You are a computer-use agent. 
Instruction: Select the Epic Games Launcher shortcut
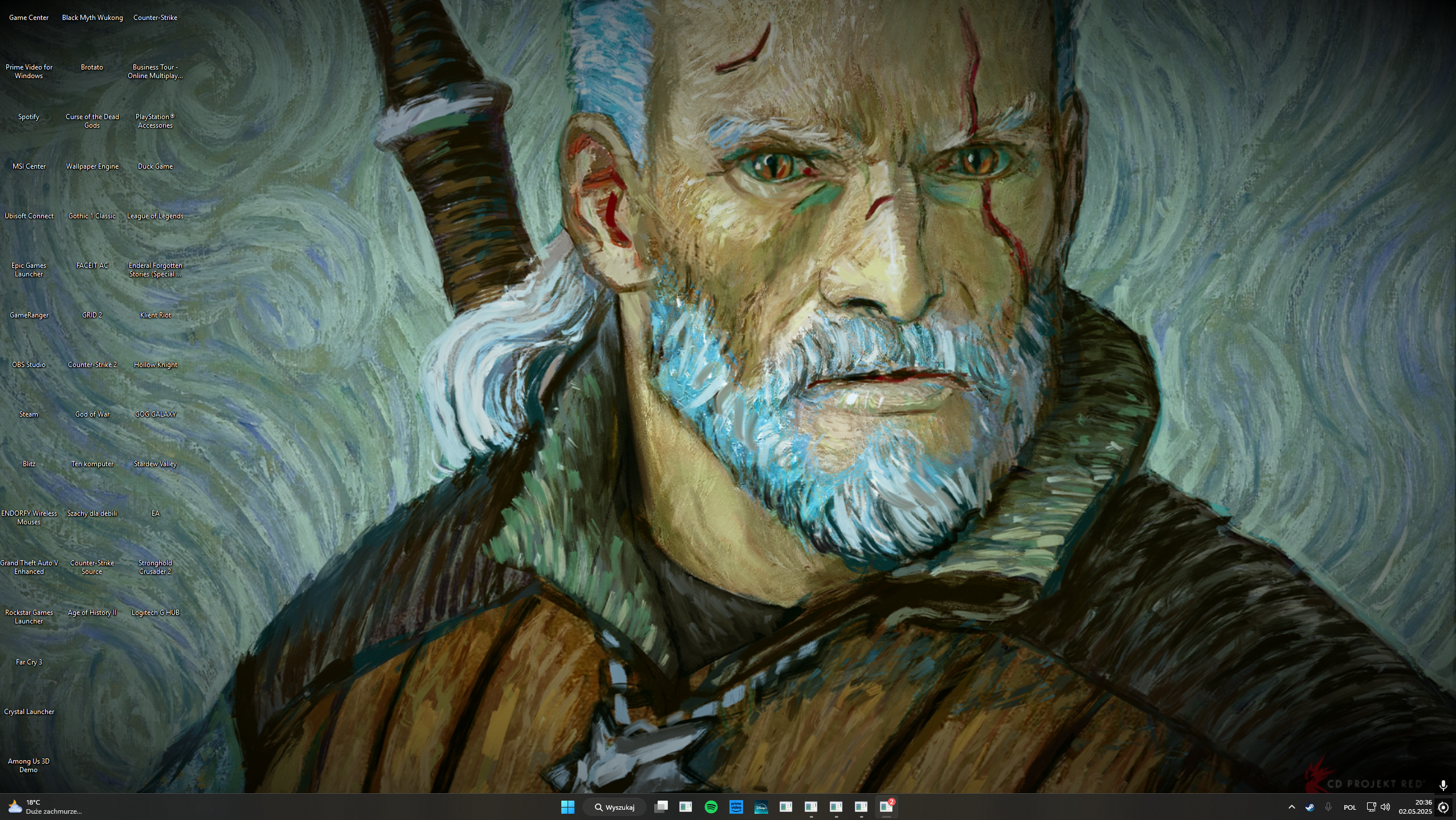click(29, 270)
